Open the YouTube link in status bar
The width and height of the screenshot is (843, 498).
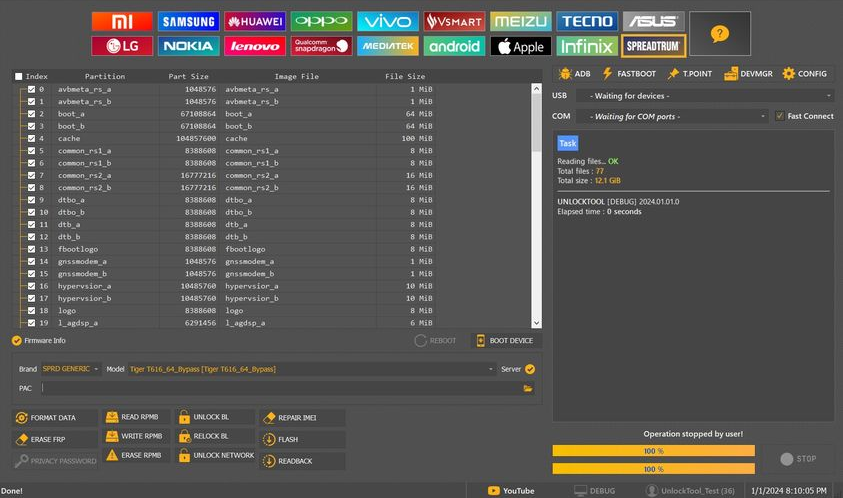[x=511, y=490]
